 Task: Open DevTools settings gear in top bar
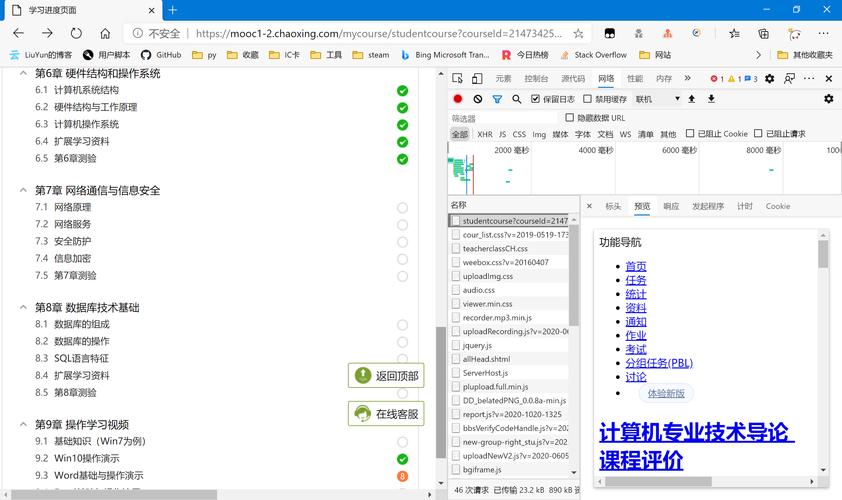click(769, 78)
